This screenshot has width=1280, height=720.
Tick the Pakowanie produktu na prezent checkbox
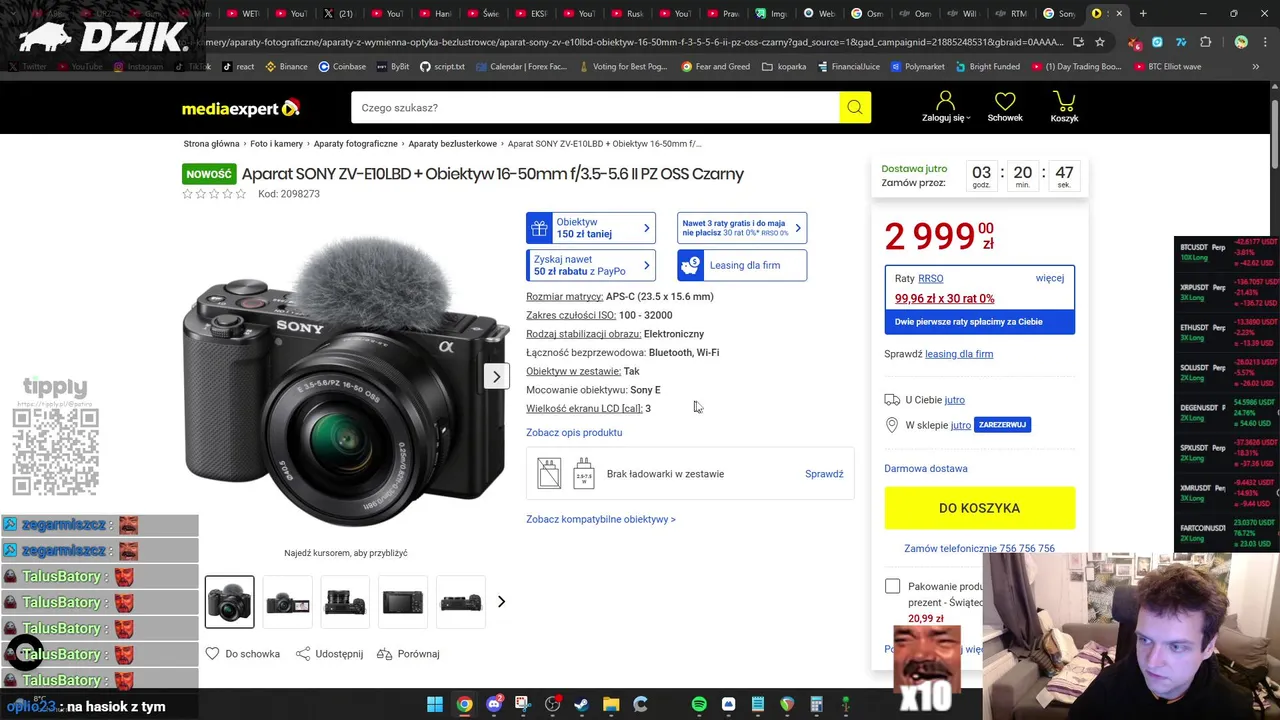pos(892,586)
